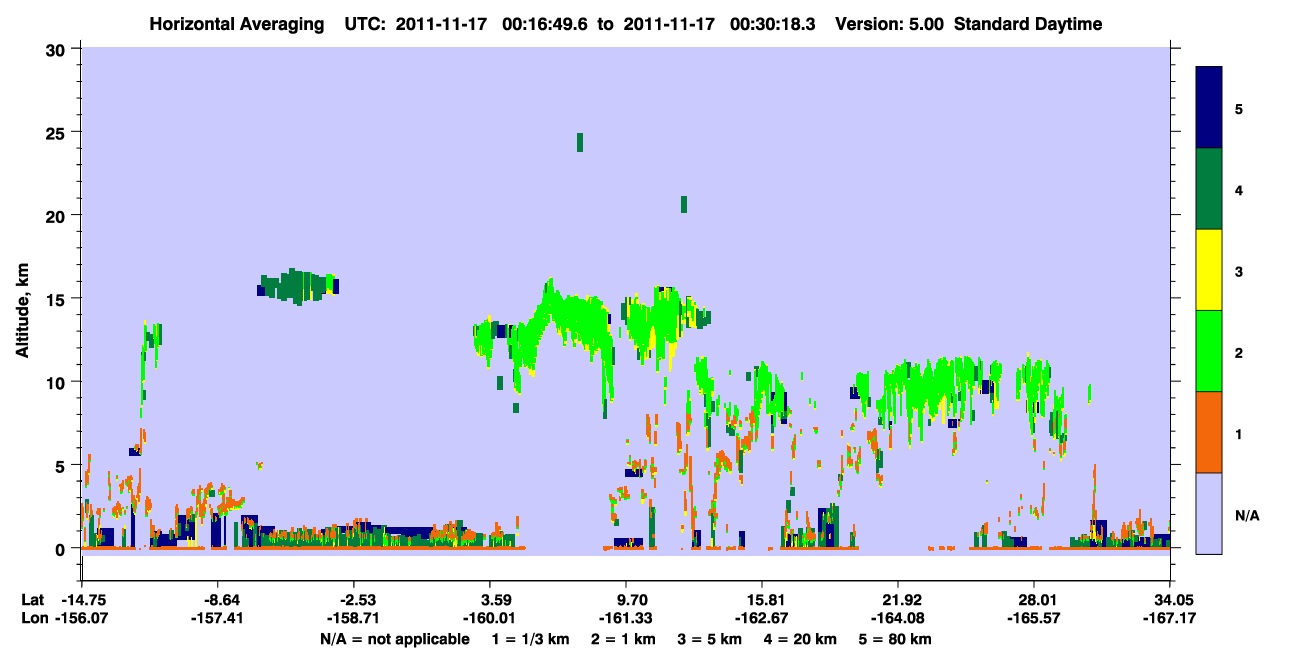
Task: Click the start time '00:16:49.6'
Action: pyautogui.click(x=545, y=24)
